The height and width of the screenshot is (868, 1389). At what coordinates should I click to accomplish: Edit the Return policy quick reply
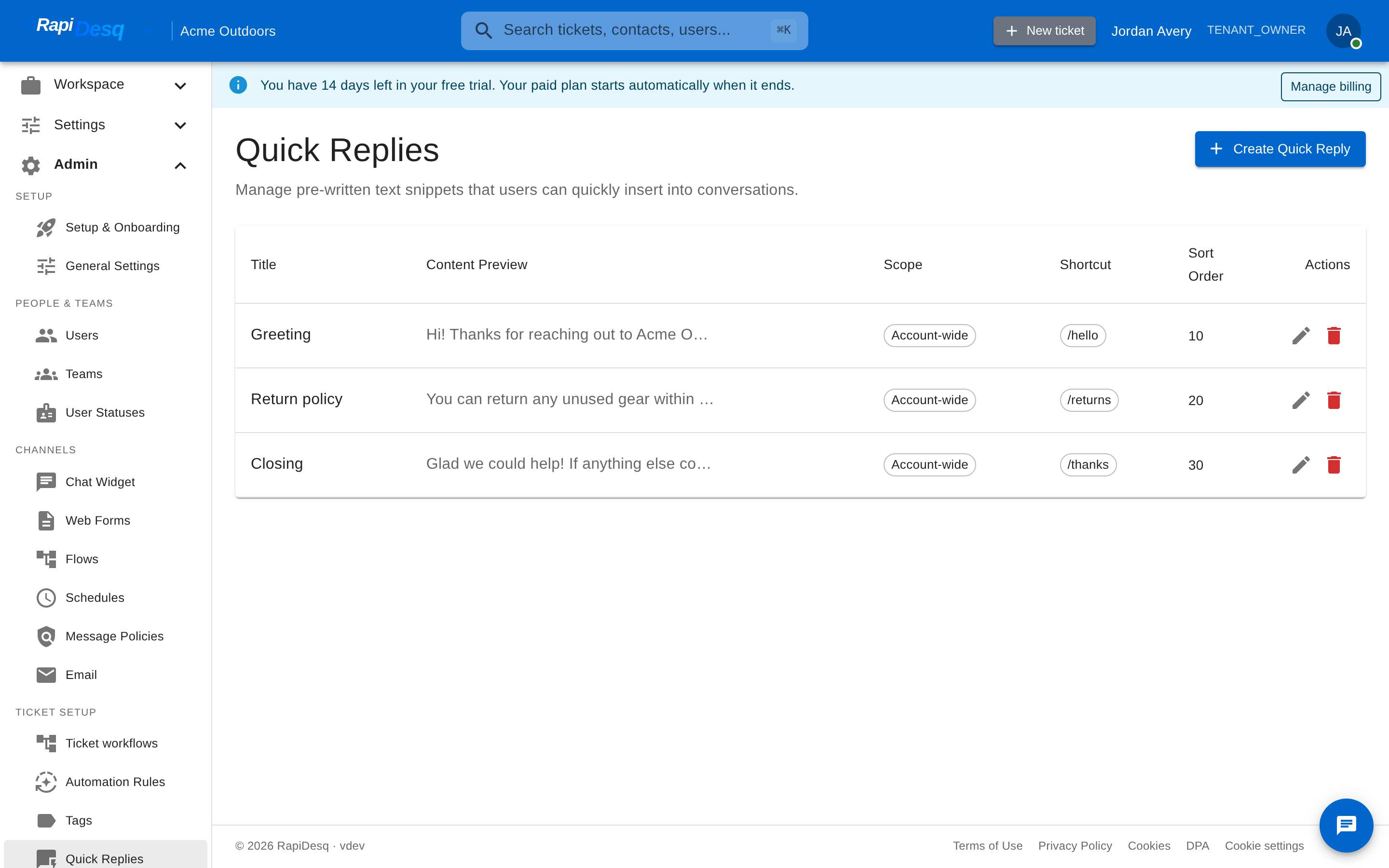point(1301,400)
